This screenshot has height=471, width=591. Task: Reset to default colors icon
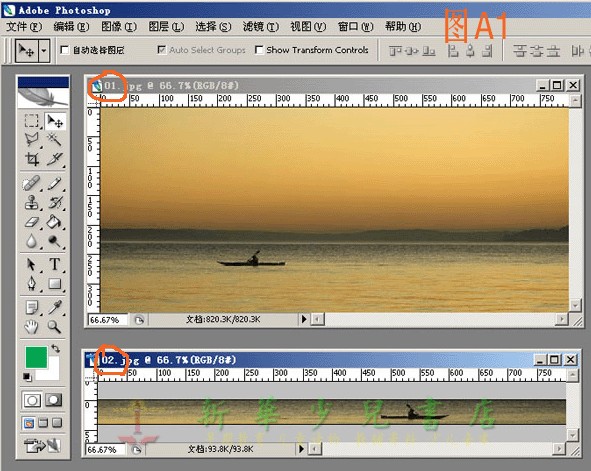[27, 376]
